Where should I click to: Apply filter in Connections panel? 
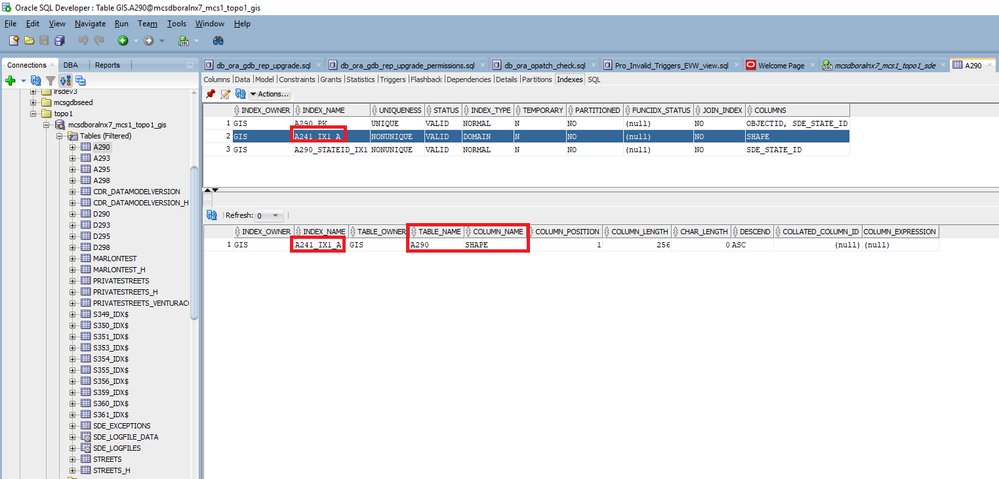(x=50, y=81)
